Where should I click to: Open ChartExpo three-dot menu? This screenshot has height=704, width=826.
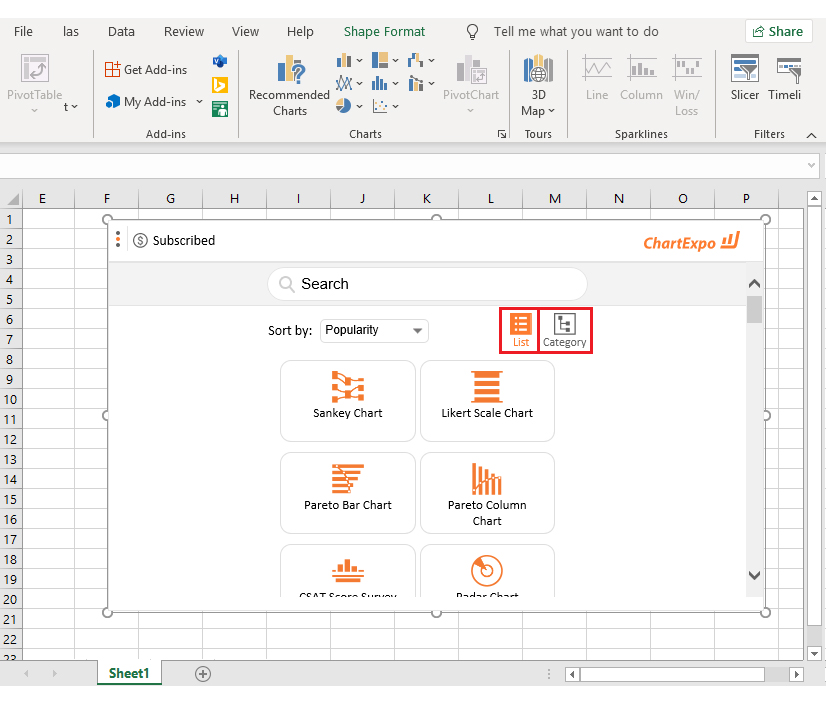coord(118,239)
